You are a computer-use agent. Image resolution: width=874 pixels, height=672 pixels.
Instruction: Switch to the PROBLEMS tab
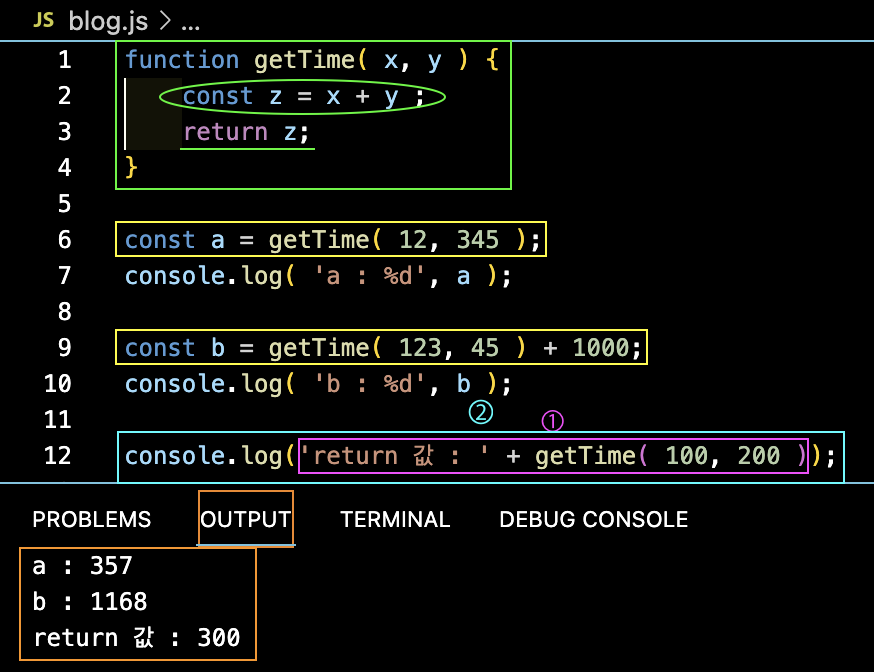click(91, 519)
